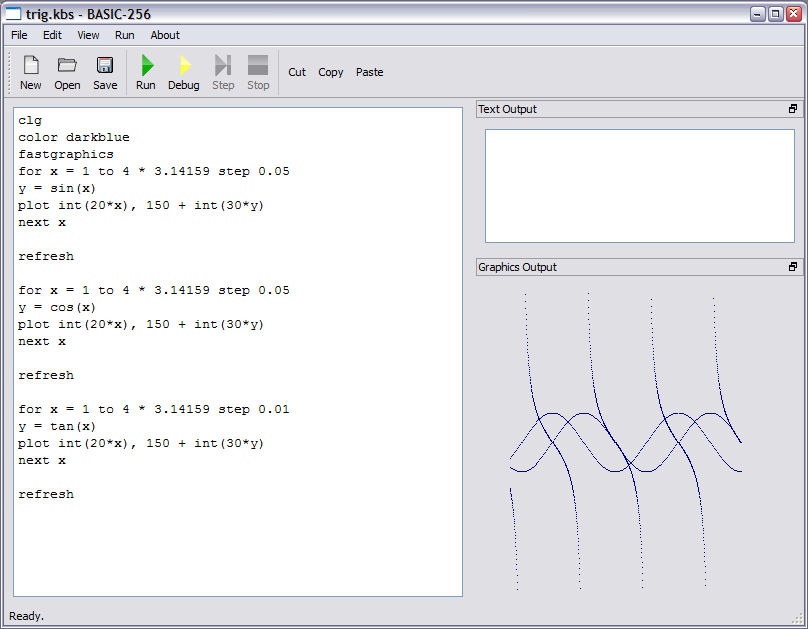Click inside the Text Output area
The image size is (808, 629).
coord(639,185)
